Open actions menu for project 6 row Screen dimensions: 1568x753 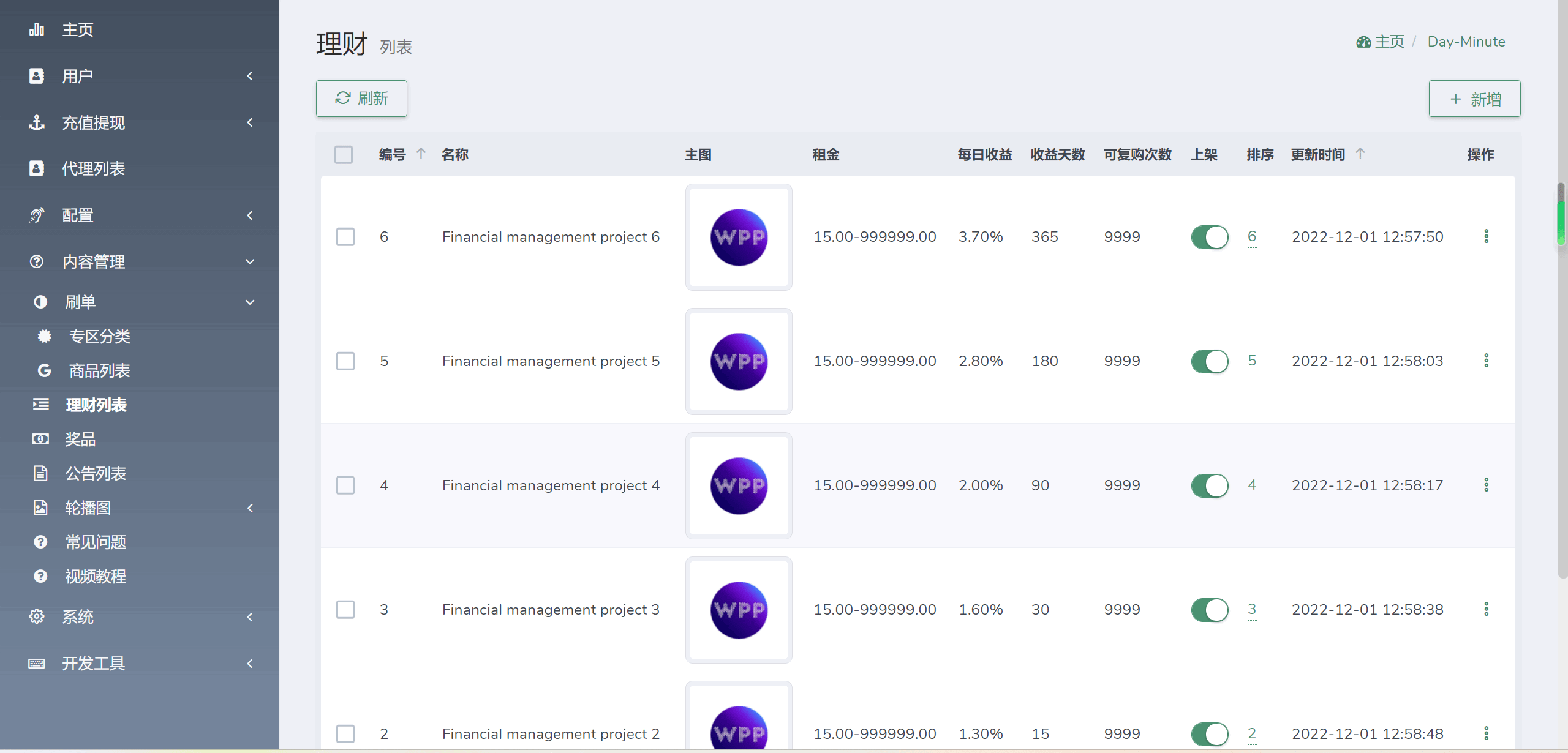[1486, 236]
